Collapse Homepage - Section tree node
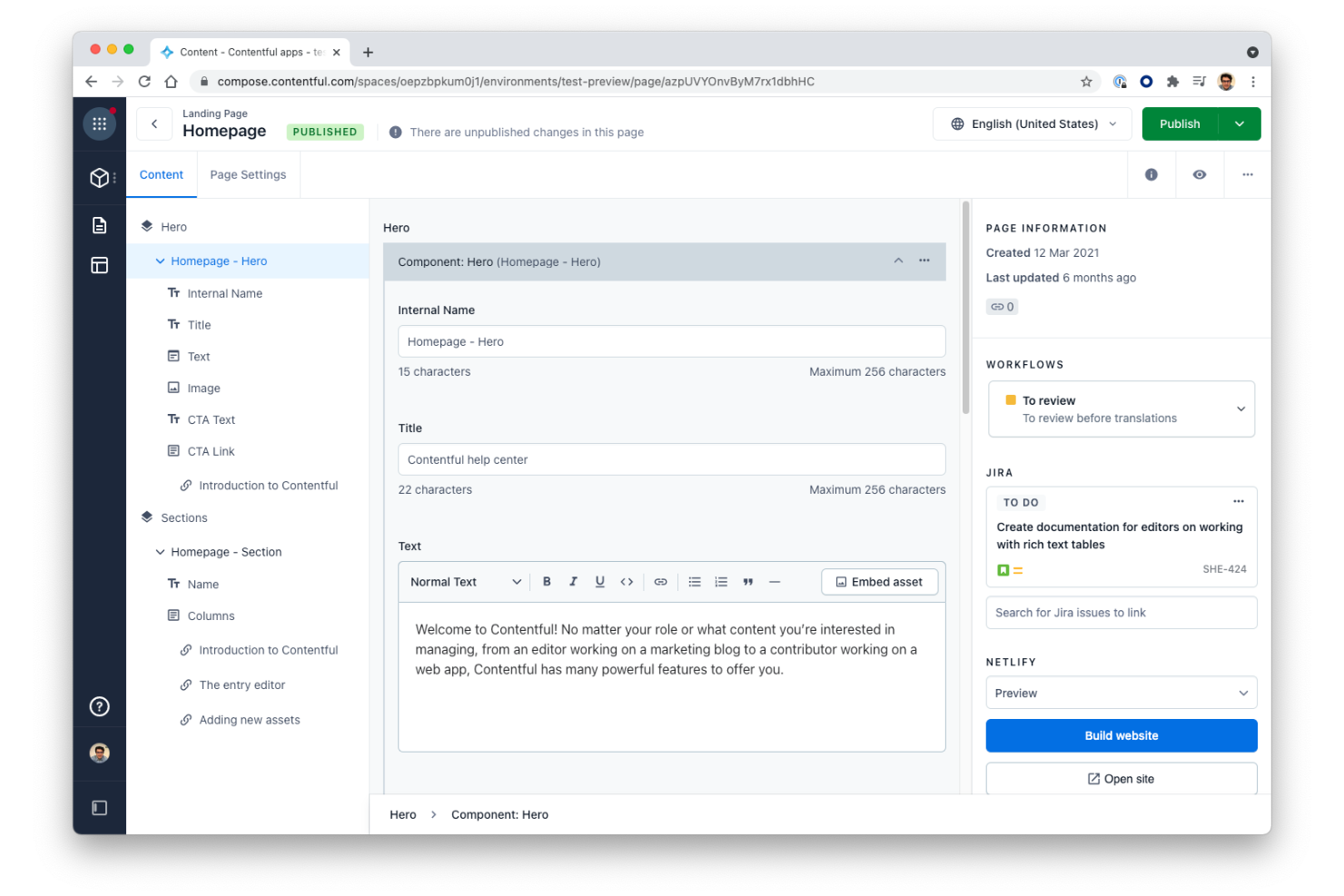This screenshot has width=1344, height=896. pos(160,552)
